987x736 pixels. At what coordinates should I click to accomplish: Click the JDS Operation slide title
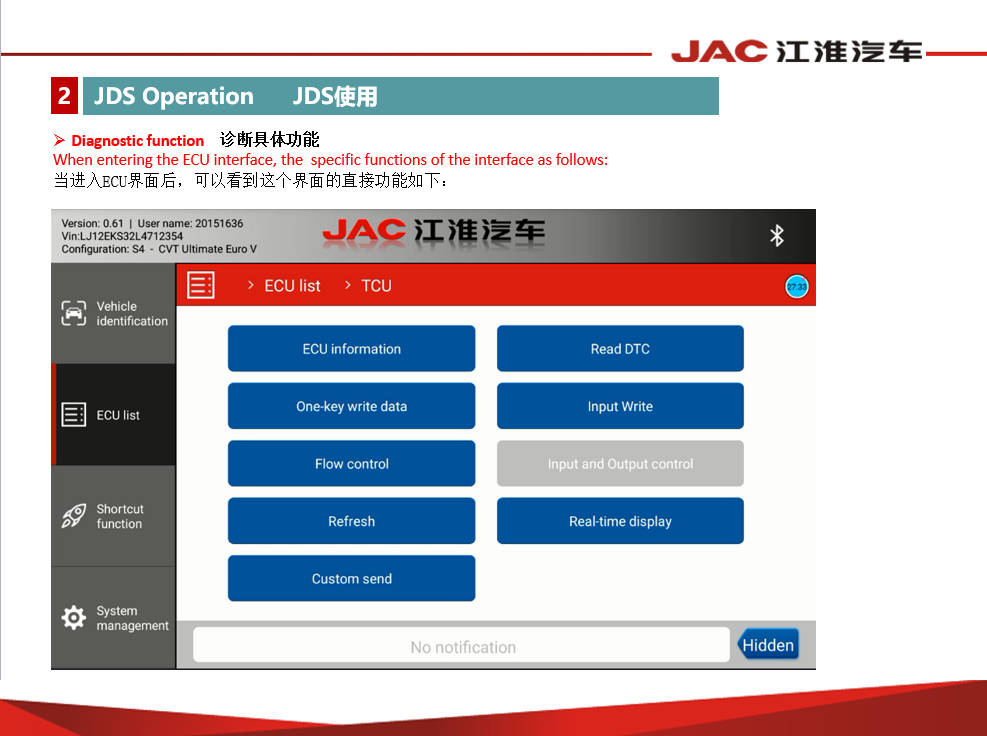point(174,96)
